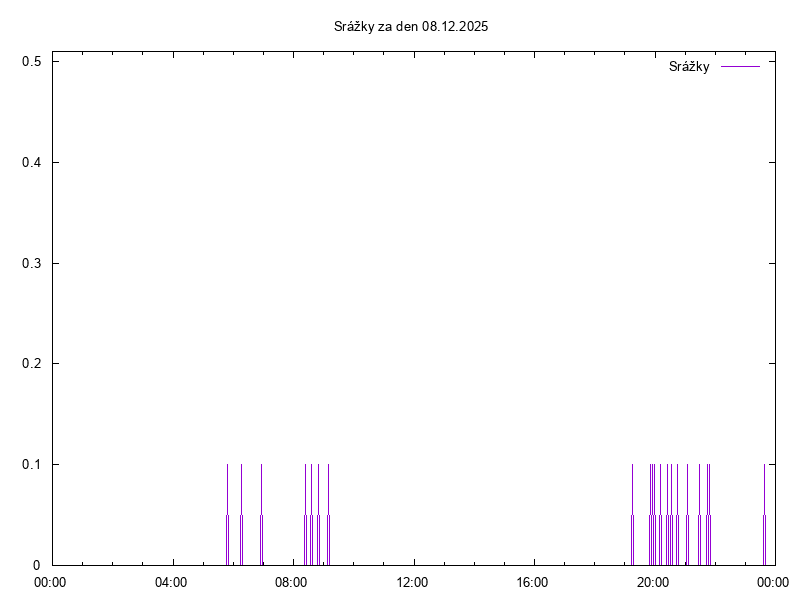
Task: Click the 0.5 y-axis label
Action: click(30, 62)
